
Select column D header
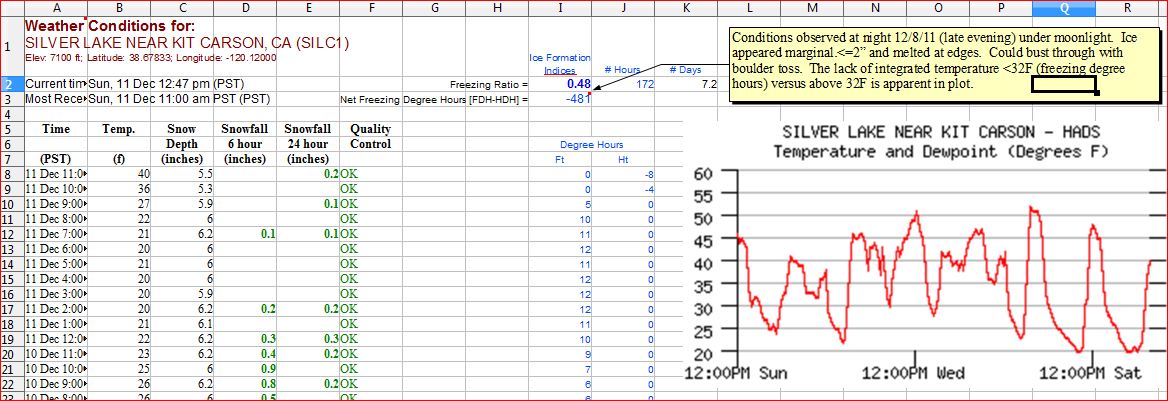(245, 7)
